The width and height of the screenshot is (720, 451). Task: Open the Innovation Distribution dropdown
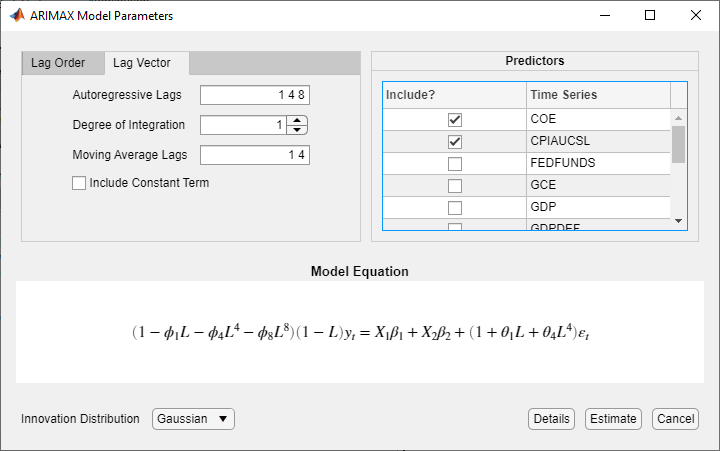193,419
